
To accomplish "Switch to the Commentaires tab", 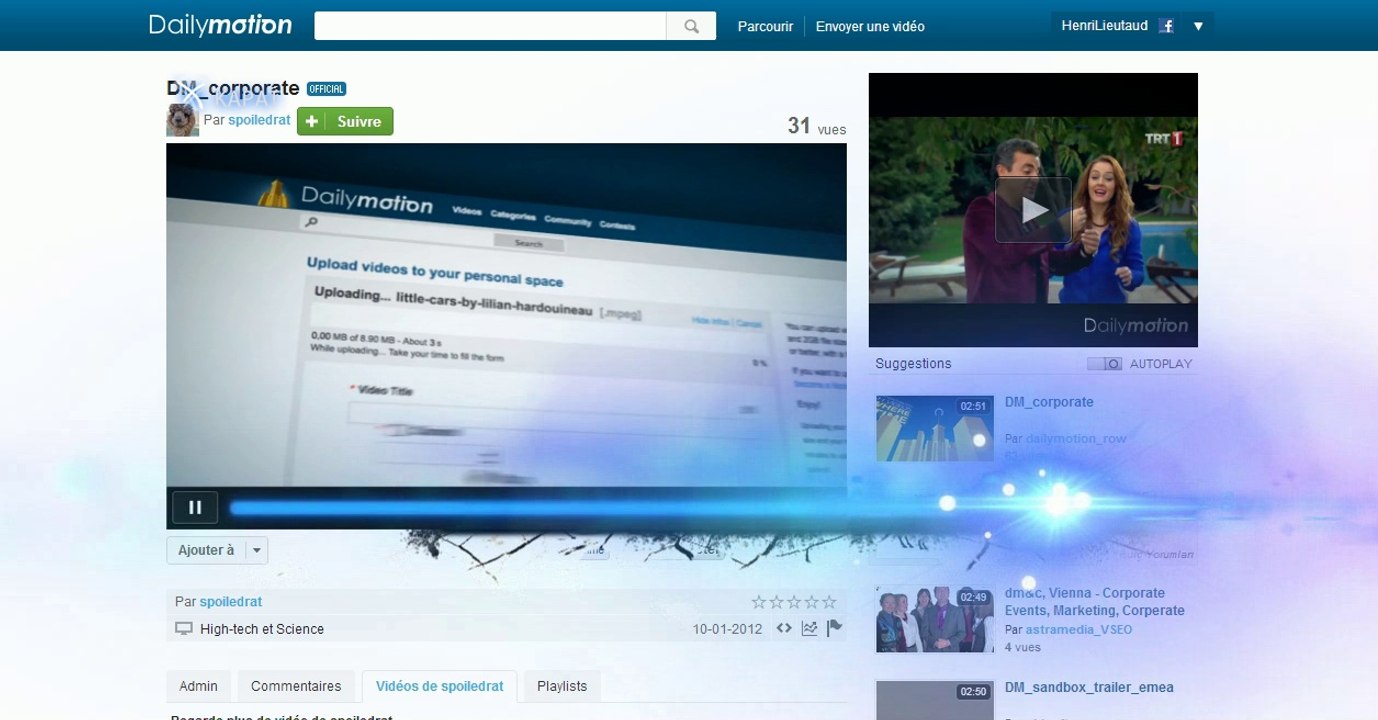I will 296,686.
